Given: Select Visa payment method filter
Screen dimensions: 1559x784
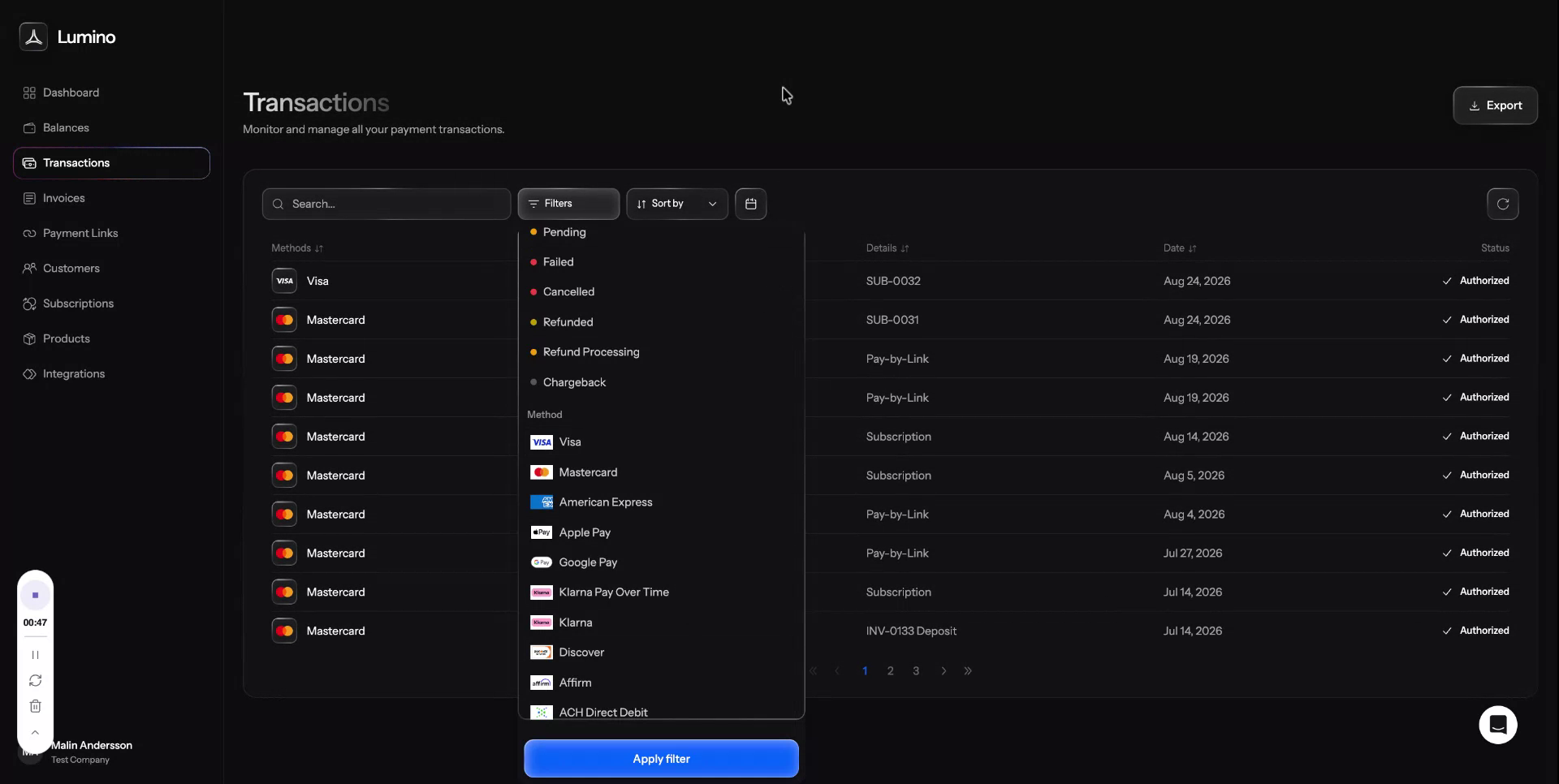Looking at the screenshot, I should pos(661,442).
